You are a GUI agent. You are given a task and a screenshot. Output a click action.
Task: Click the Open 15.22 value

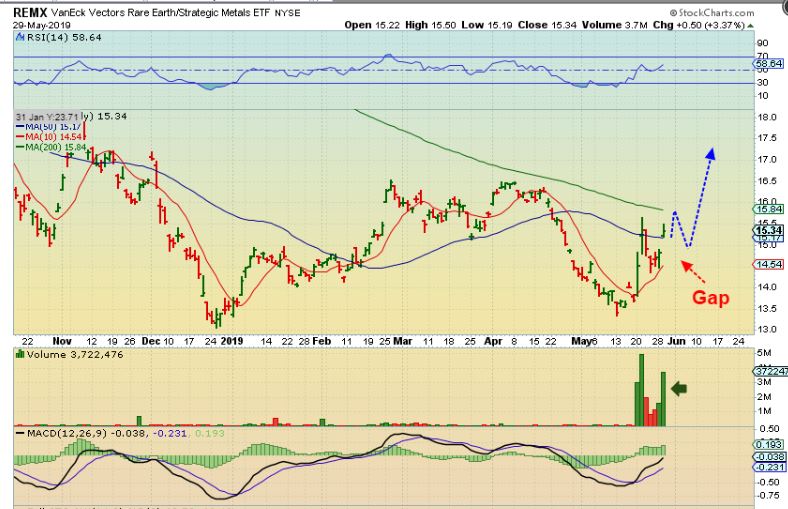pos(372,25)
